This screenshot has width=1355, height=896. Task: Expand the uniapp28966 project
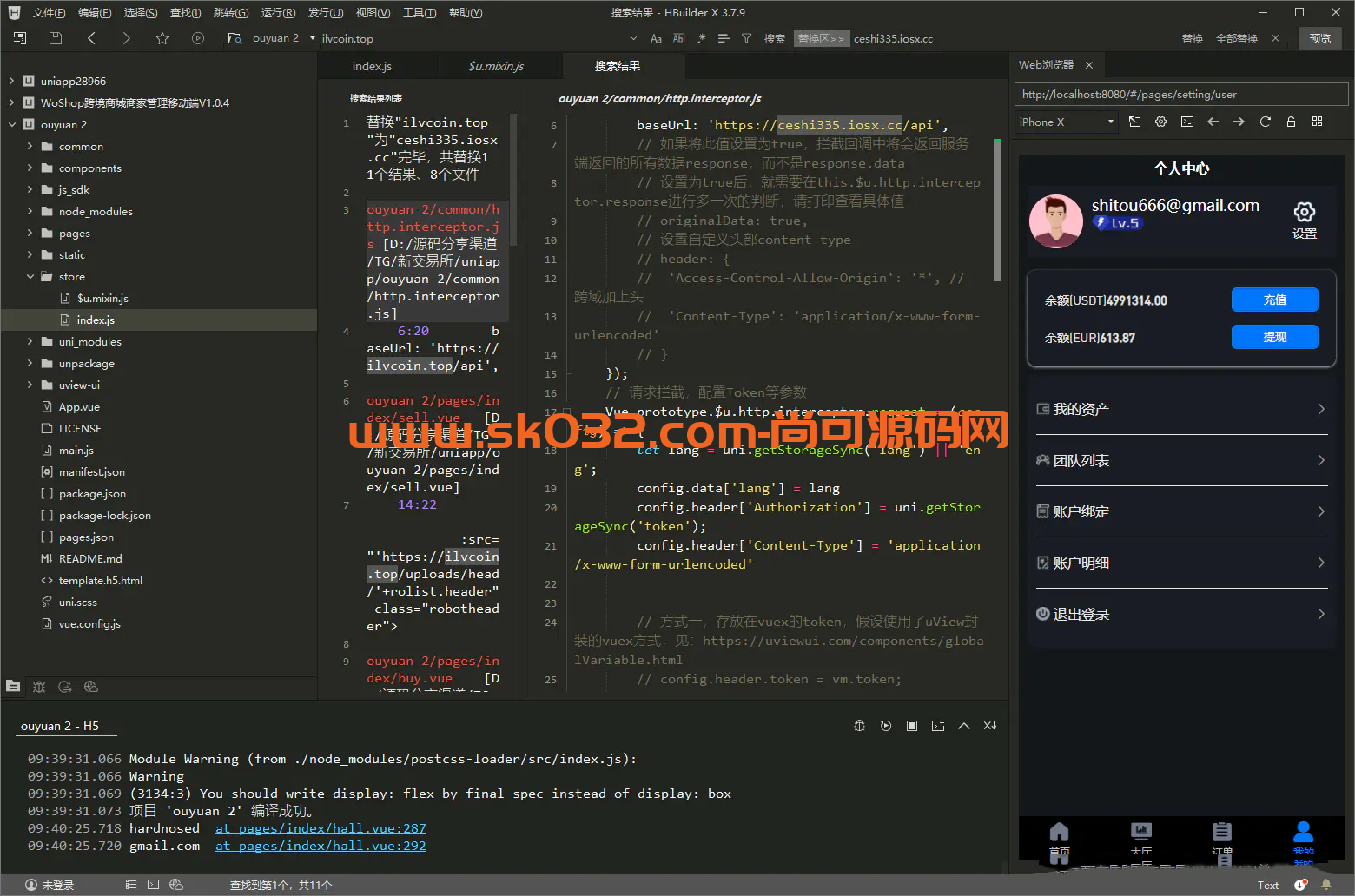[11, 81]
